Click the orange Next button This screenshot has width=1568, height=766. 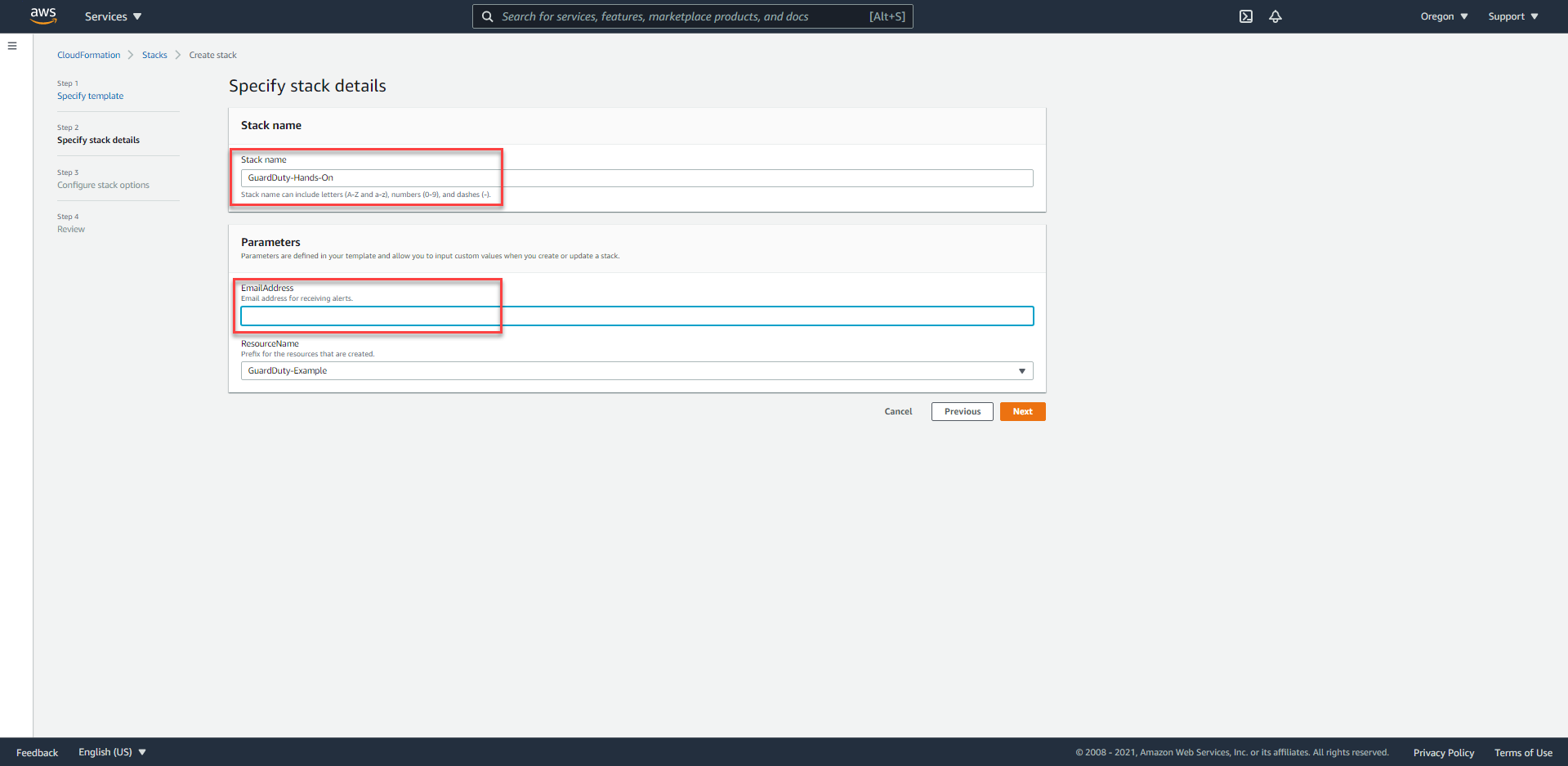(1022, 411)
